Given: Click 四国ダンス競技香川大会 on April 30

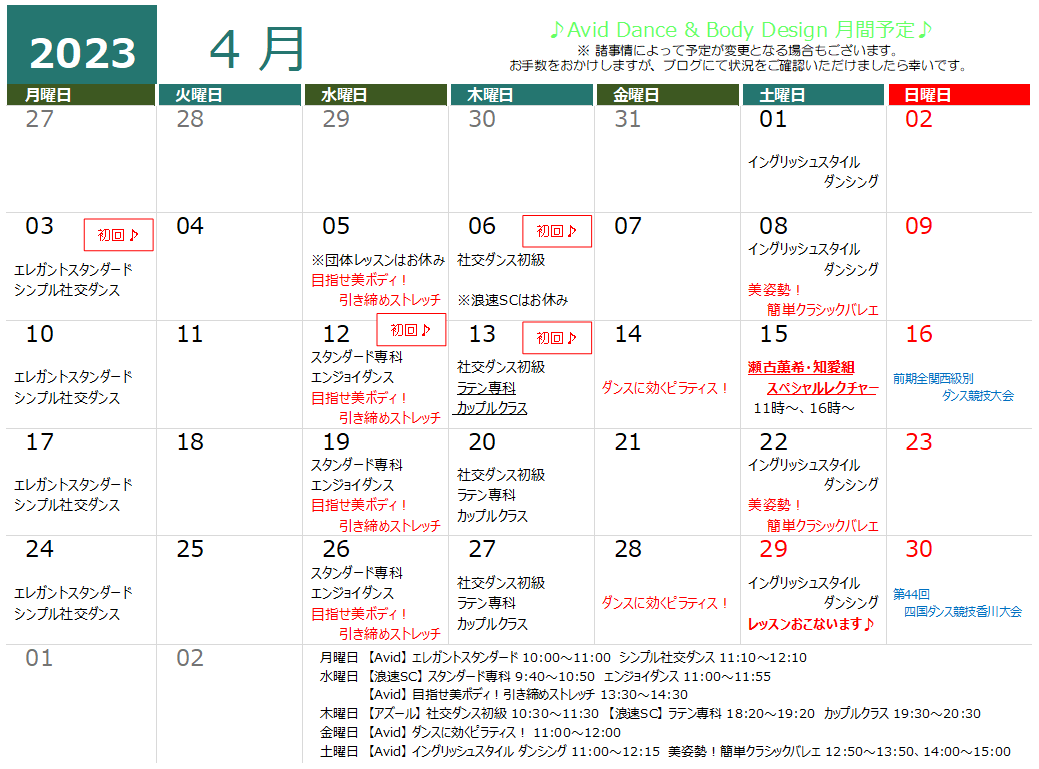Looking at the screenshot, I should (963, 611).
